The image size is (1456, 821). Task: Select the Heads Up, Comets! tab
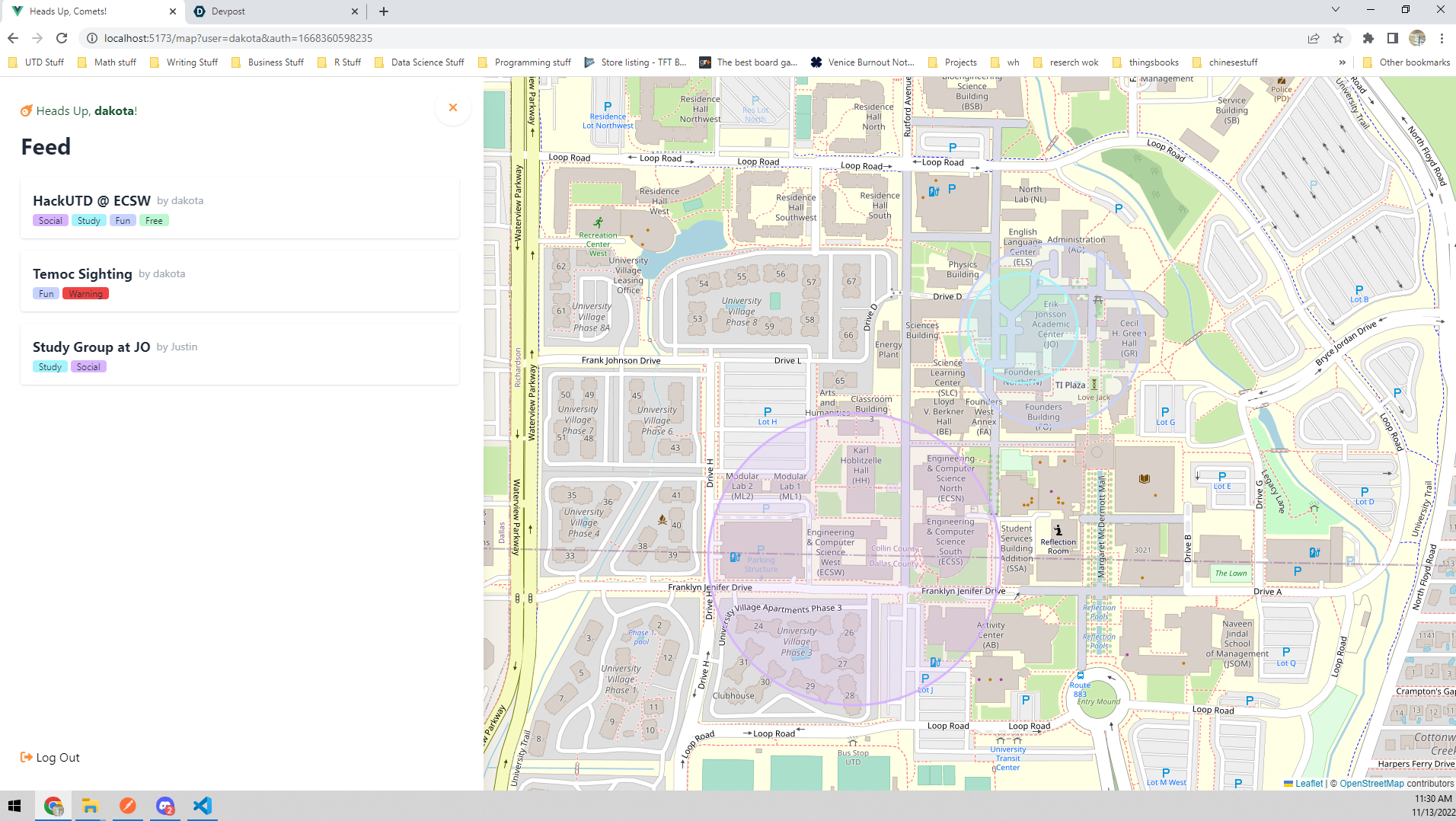pyautogui.click(x=93, y=11)
